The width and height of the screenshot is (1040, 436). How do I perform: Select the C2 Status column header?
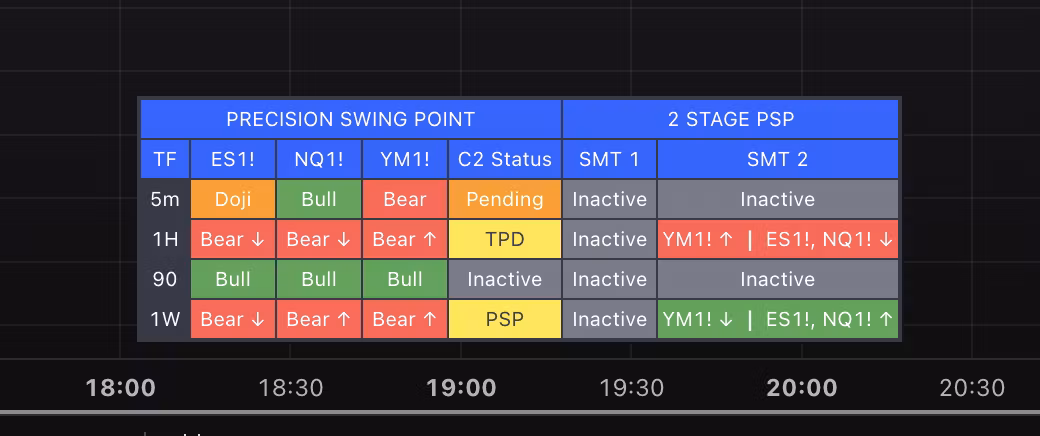tap(505, 159)
